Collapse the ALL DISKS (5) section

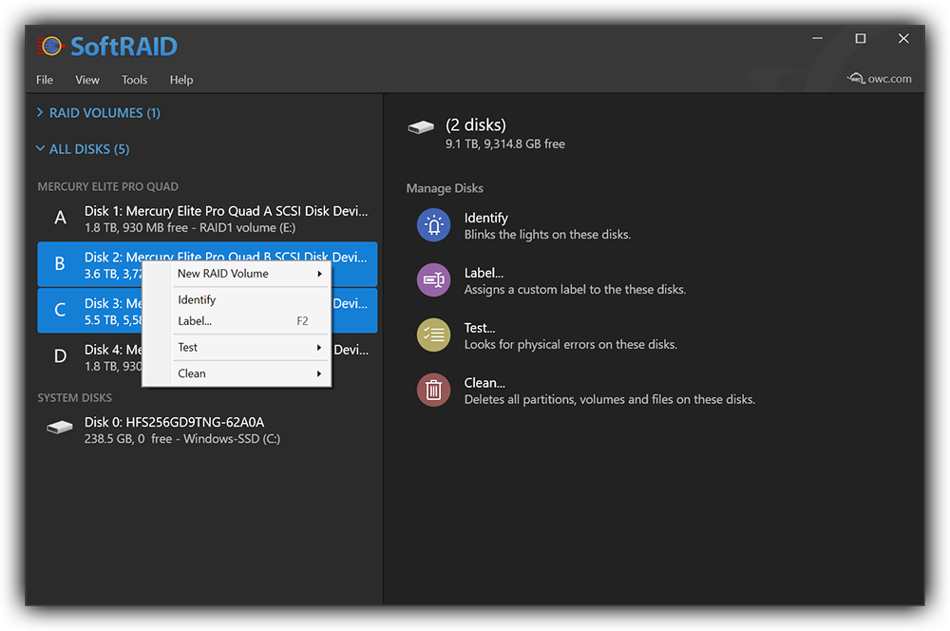(82, 149)
